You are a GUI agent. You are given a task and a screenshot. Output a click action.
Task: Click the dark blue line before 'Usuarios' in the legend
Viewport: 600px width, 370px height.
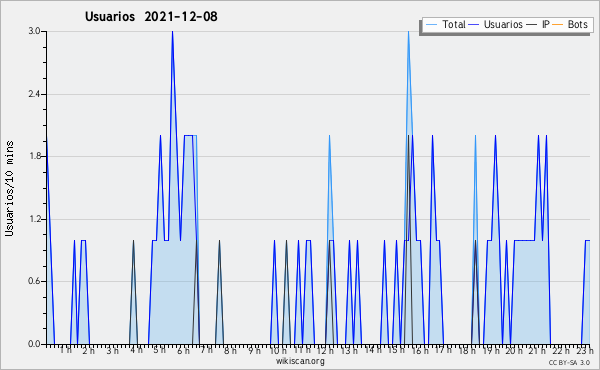pyautogui.click(x=474, y=25)
